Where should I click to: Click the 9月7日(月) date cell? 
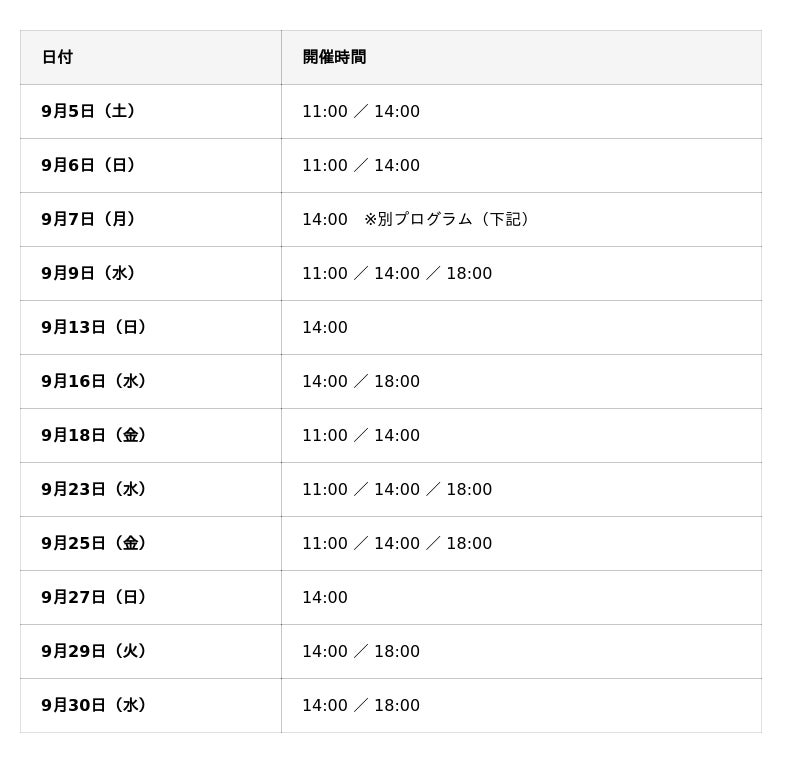coord(151,219)
